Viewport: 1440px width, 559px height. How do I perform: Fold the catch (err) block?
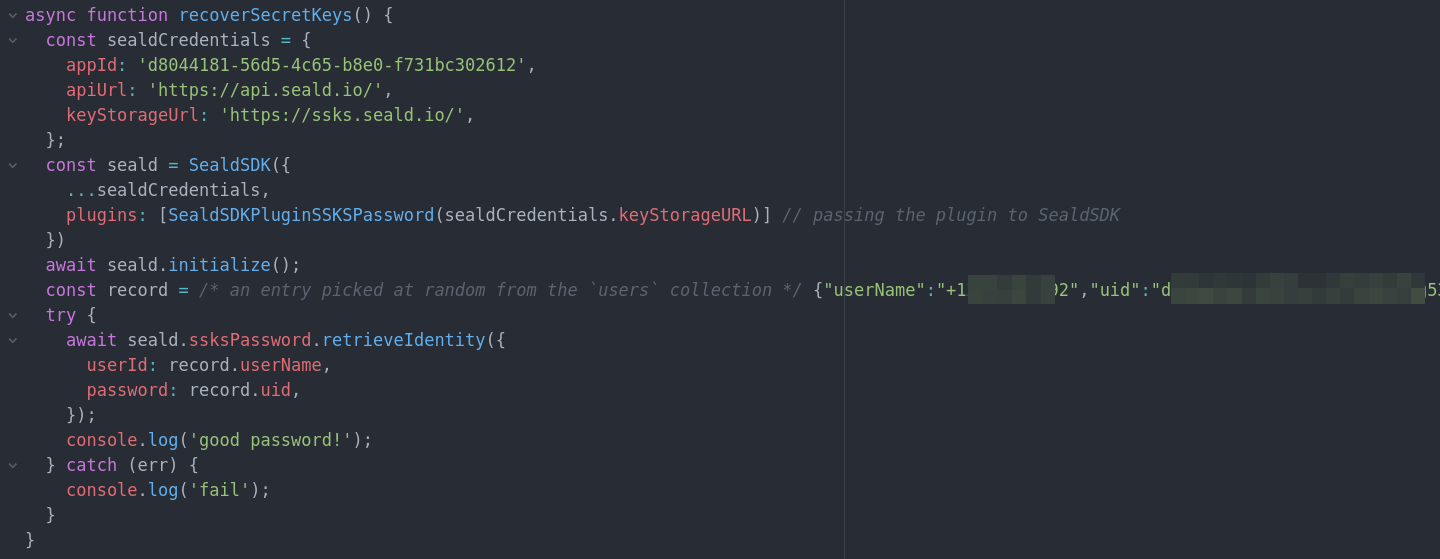point(13,465)
